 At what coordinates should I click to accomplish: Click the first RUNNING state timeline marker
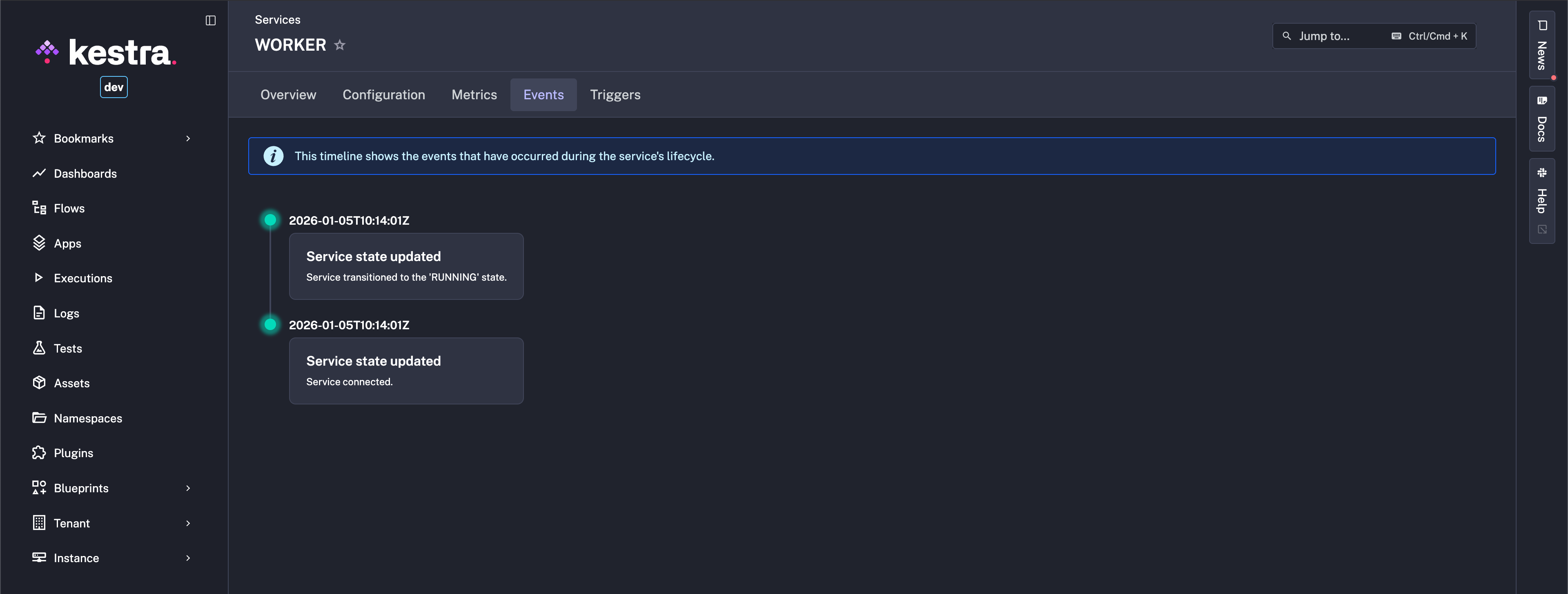click(x=270, y=220)
